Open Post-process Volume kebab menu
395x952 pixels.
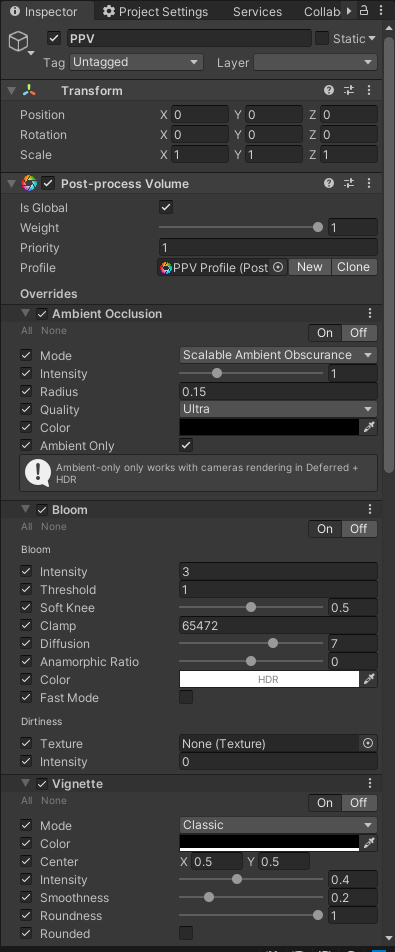point(369,183)
